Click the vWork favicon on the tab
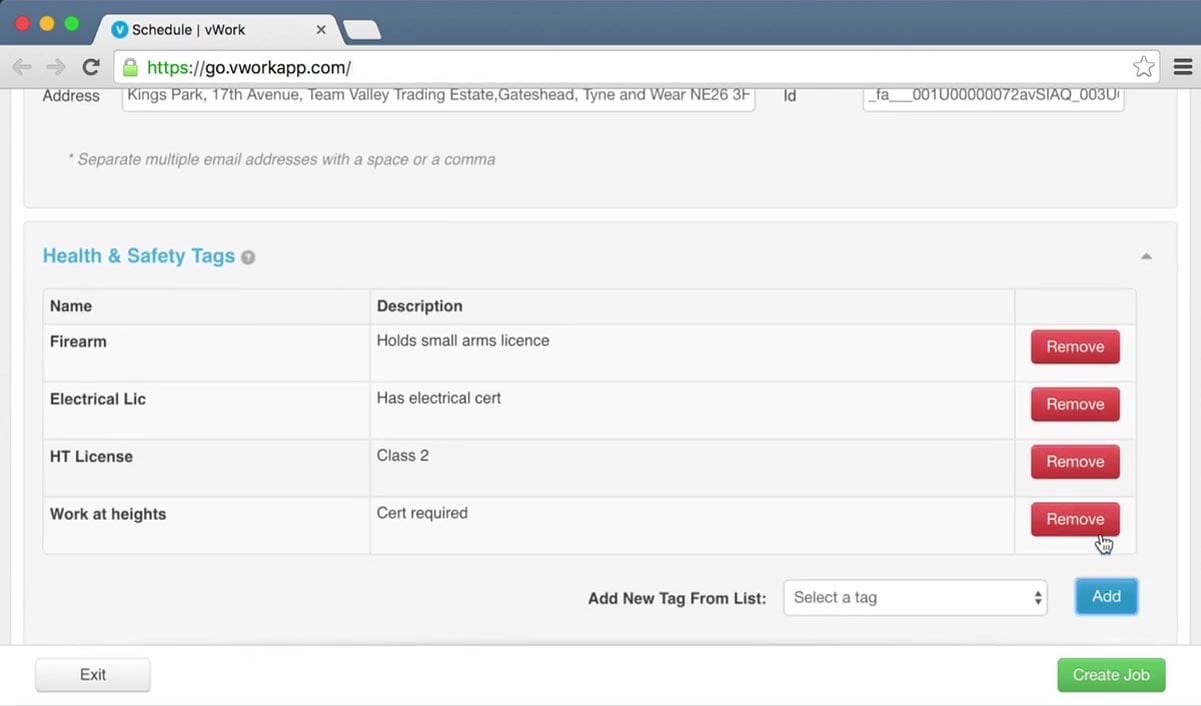The width and height of the screenshot is (1201, 706). 122,29
